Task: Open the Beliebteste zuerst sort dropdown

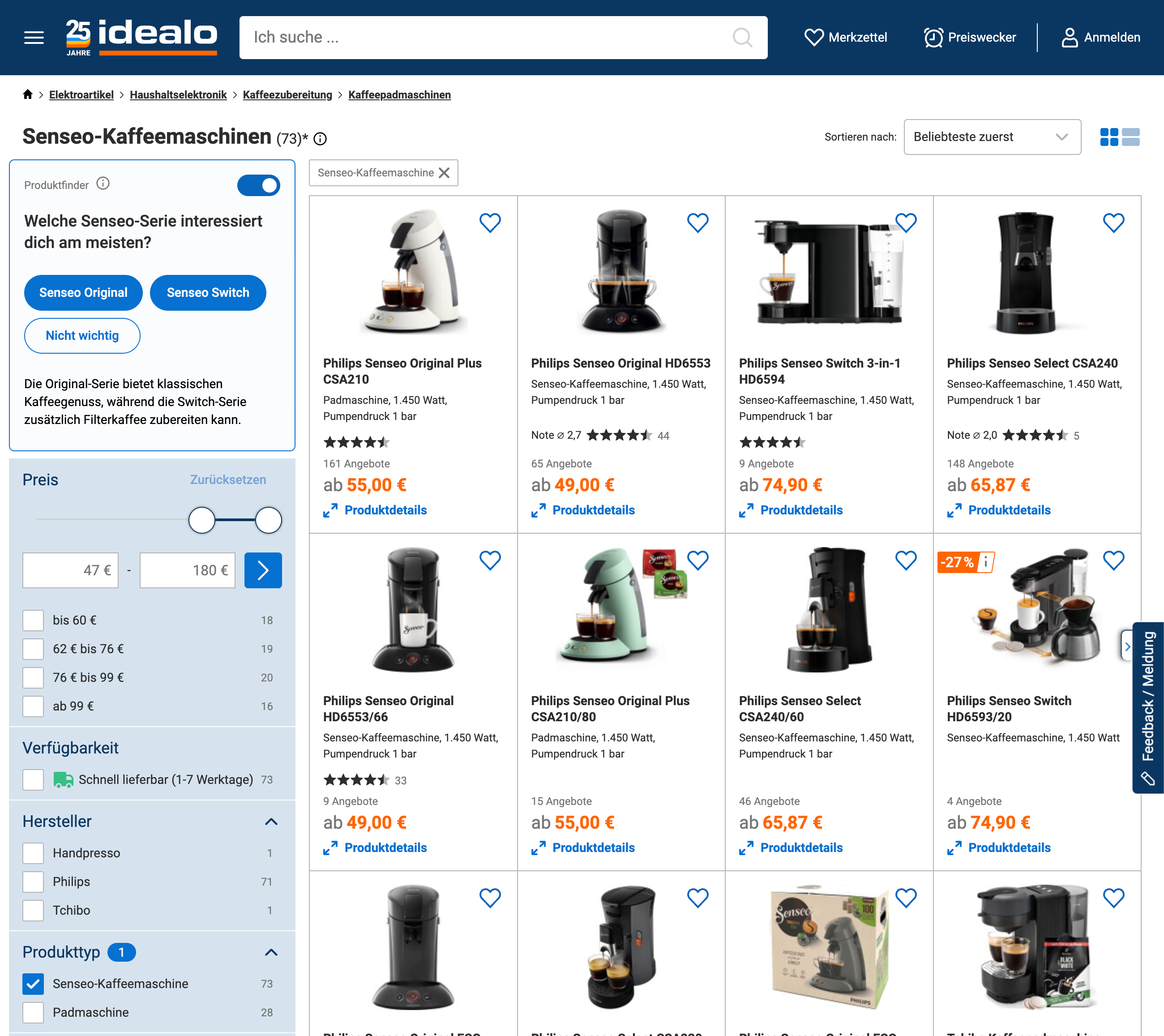Action: point(992,137)
